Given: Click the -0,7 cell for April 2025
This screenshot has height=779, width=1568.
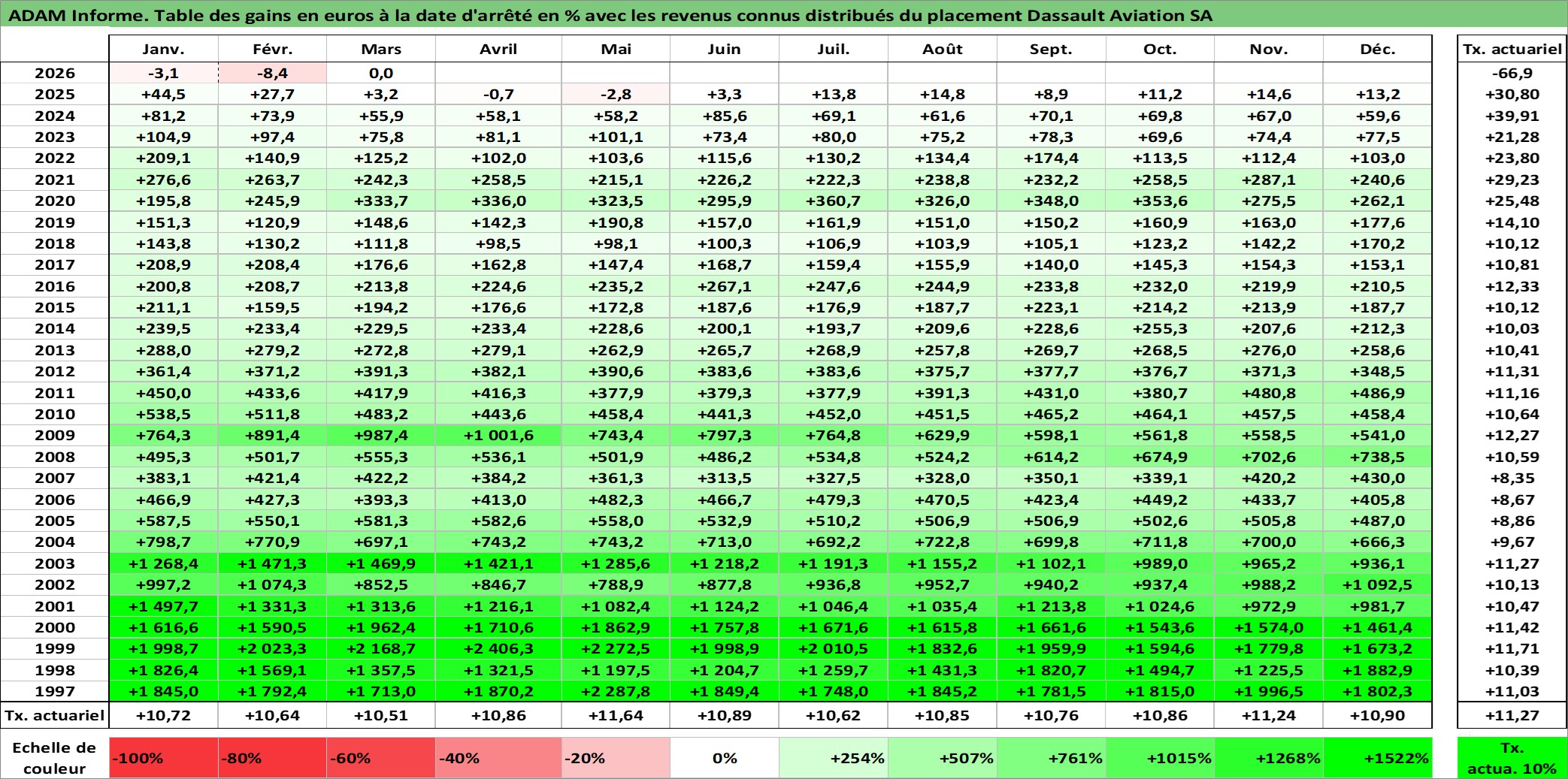Looking at the screenshot, I should [498, 94].
